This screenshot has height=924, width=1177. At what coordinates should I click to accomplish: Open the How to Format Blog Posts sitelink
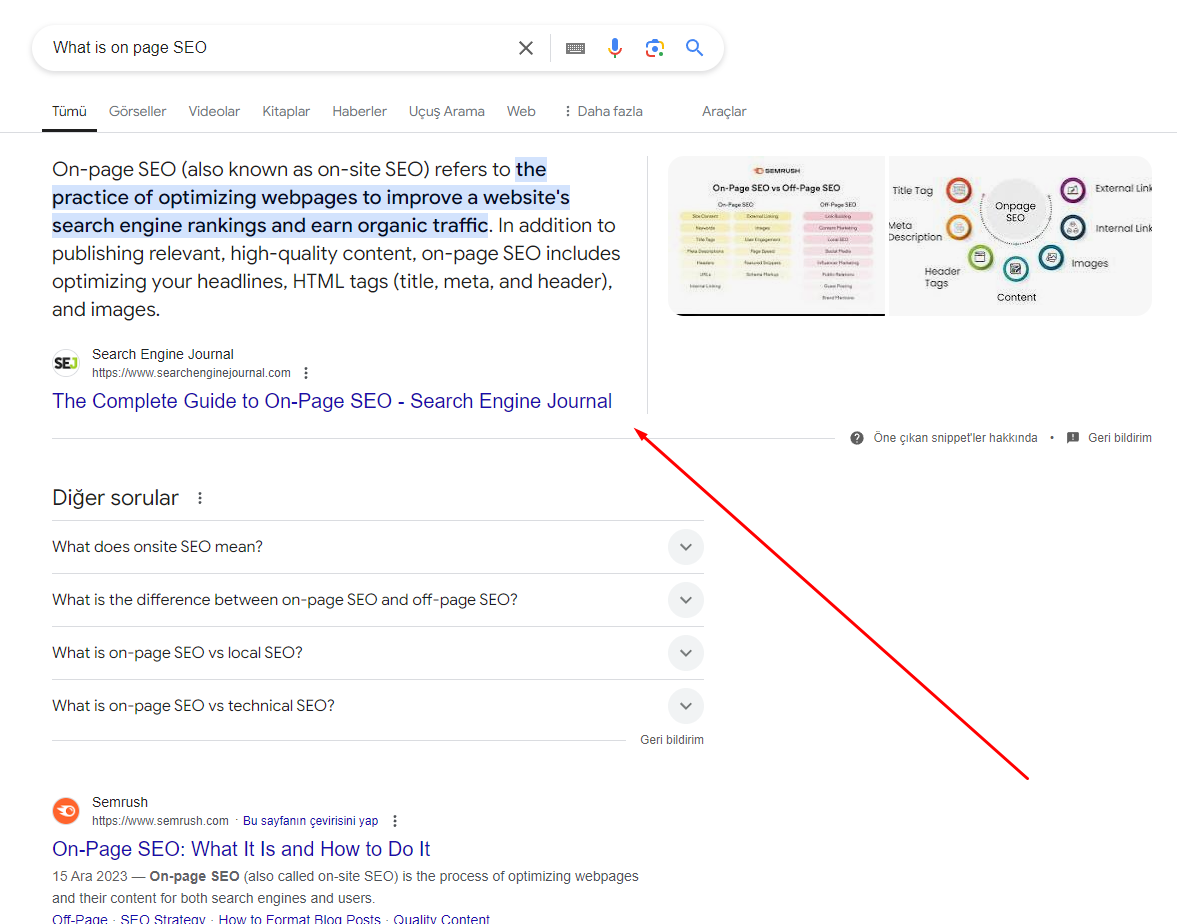point(300,919)
